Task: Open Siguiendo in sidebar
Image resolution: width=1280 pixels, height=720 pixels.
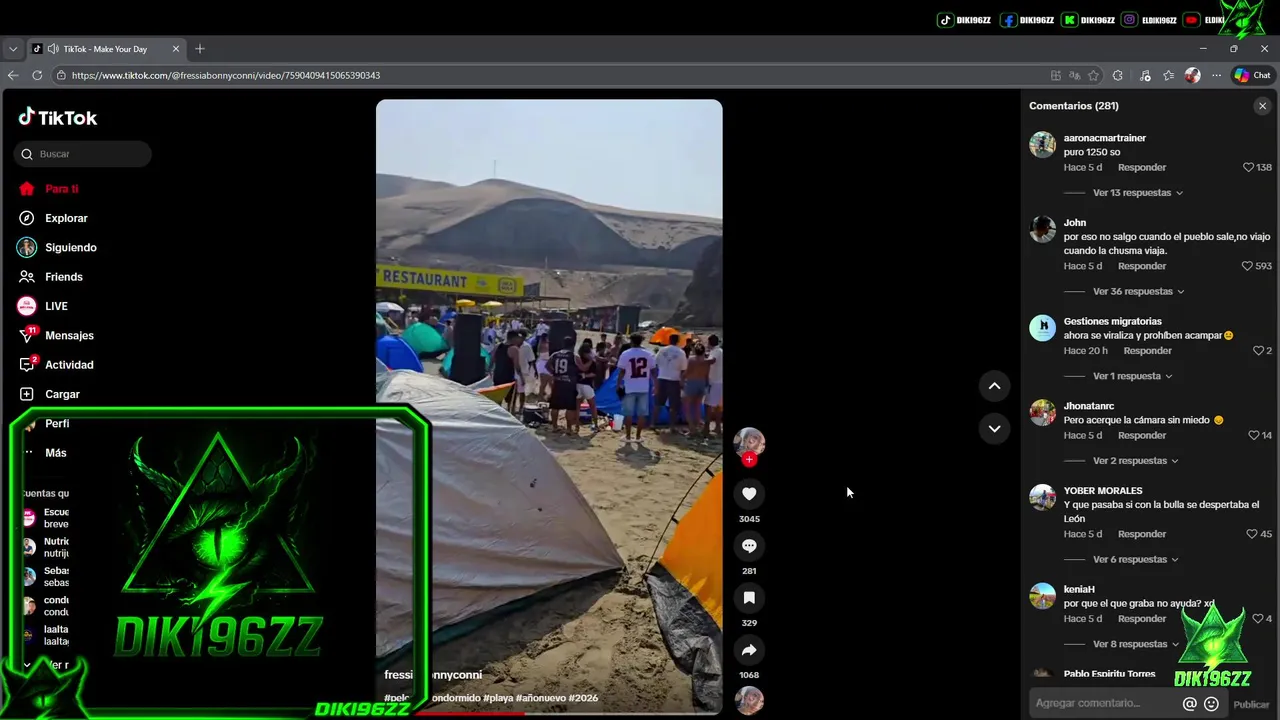Action: pyautogui.click(x=70, y=247)
